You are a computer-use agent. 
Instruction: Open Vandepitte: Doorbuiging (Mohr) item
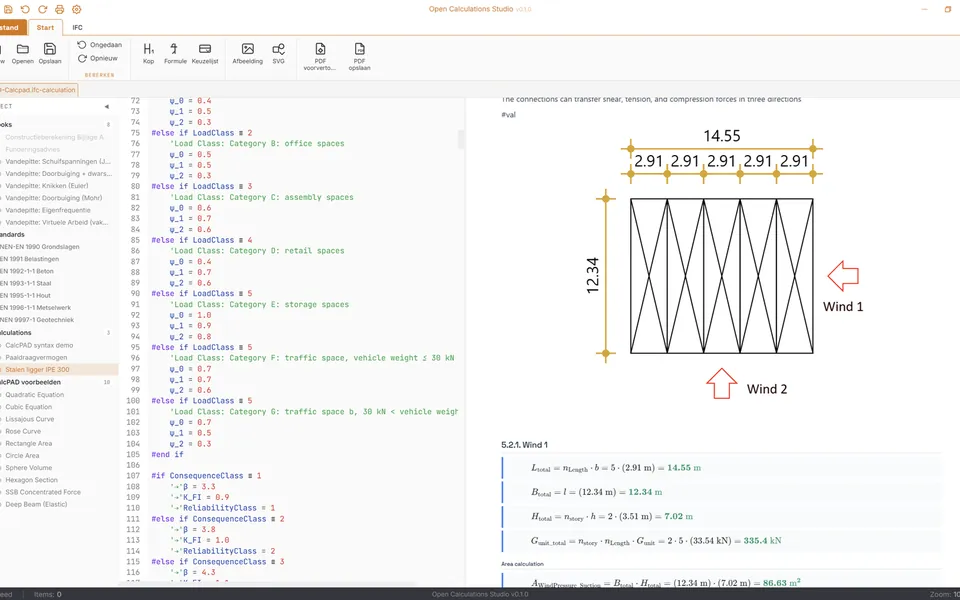point(53,198)
